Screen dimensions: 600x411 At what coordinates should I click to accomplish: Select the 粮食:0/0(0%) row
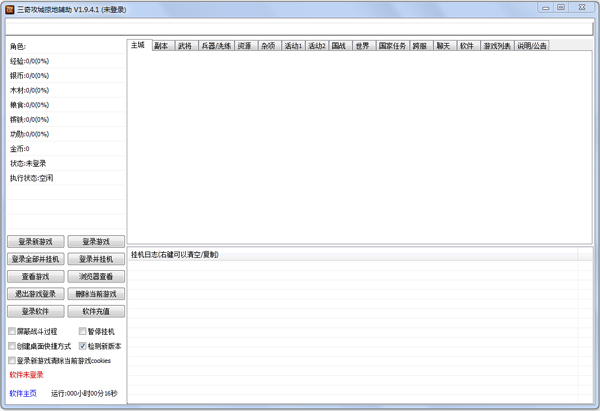tap(66, 105)
